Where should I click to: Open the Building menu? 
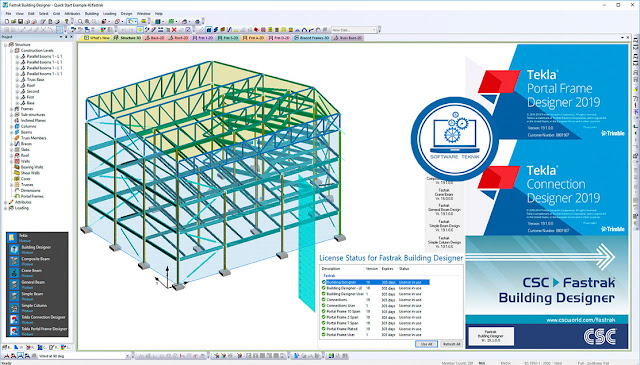click(x=92, y=13)
